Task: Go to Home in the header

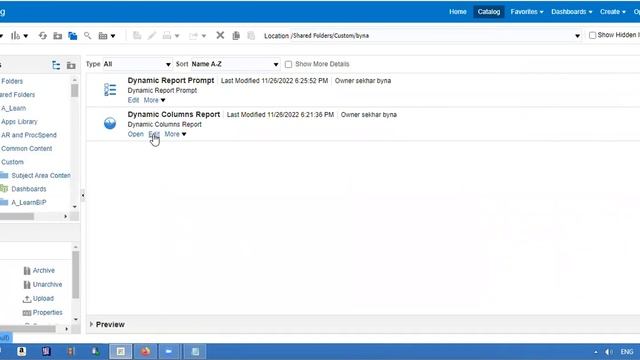Action: 458,12
